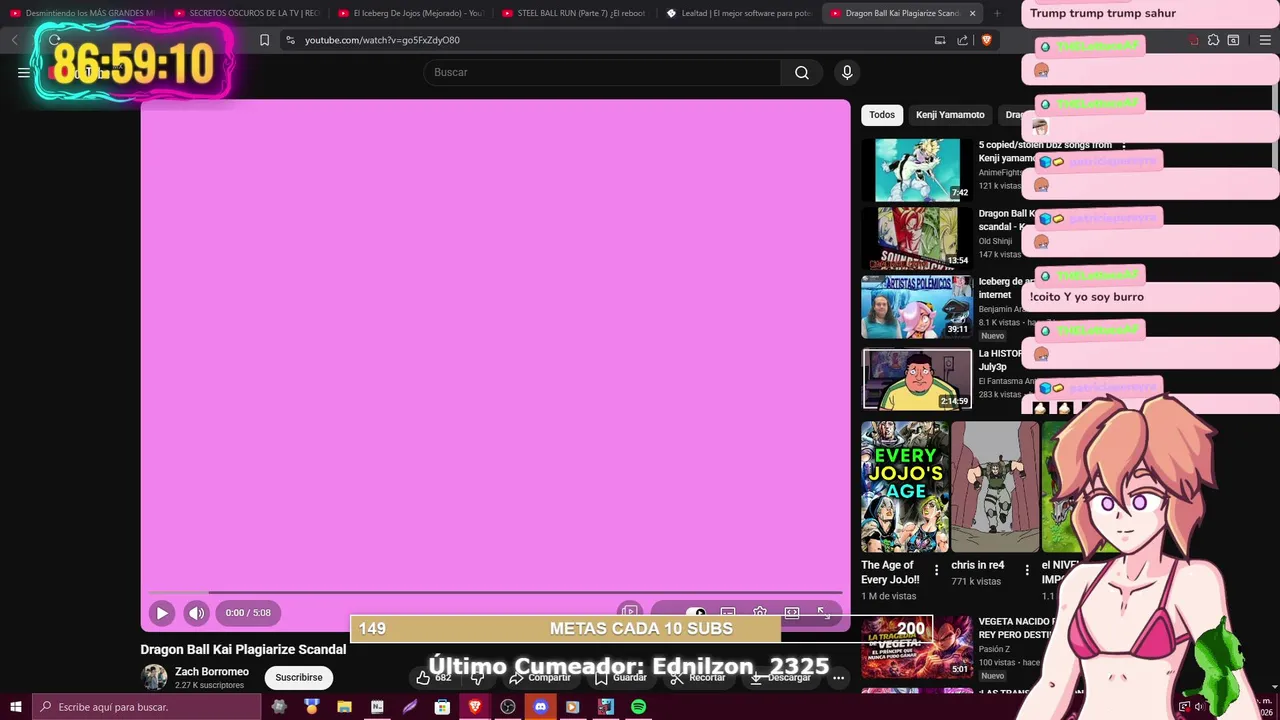Viewport: 1280px width, 720px height.
Task: Select the Kenji Yamamoto filter chip
Action: (x=950, y=115)
